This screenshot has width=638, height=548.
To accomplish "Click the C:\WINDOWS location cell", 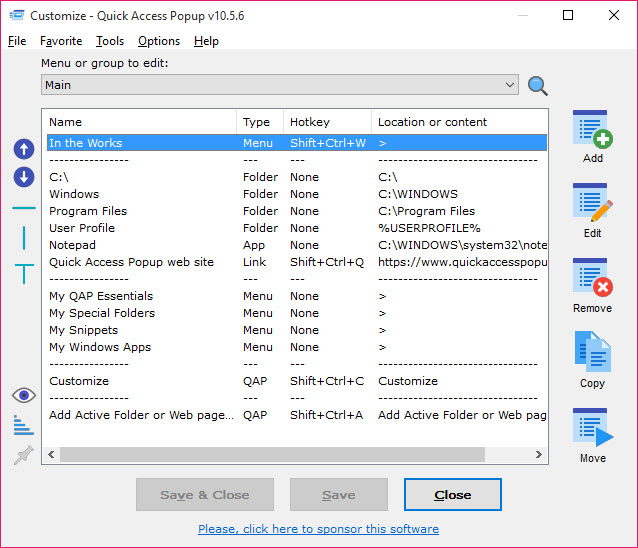I will point(418,194).
